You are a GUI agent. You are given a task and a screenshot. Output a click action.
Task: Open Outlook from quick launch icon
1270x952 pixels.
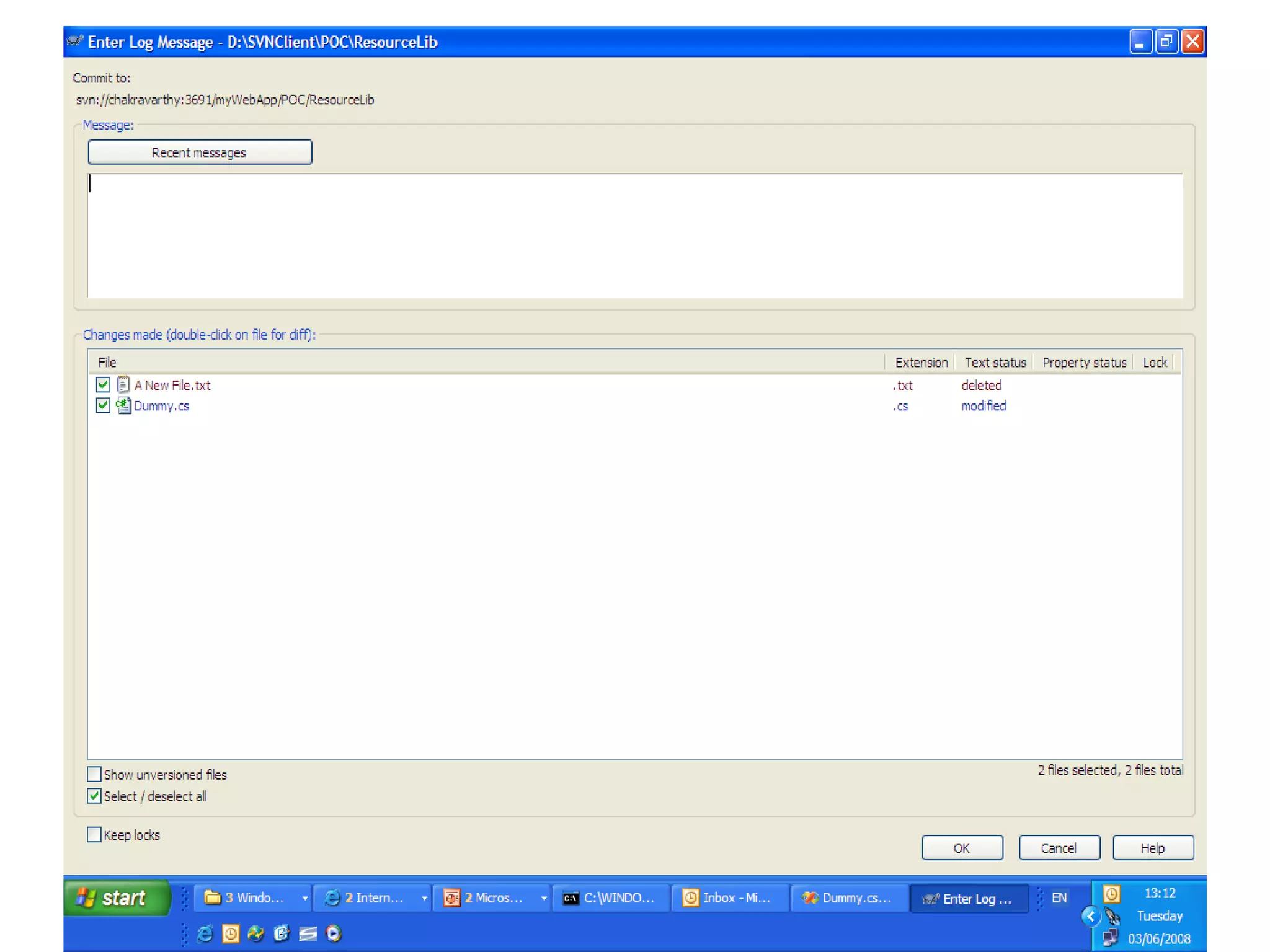click(x=231, y=933)
